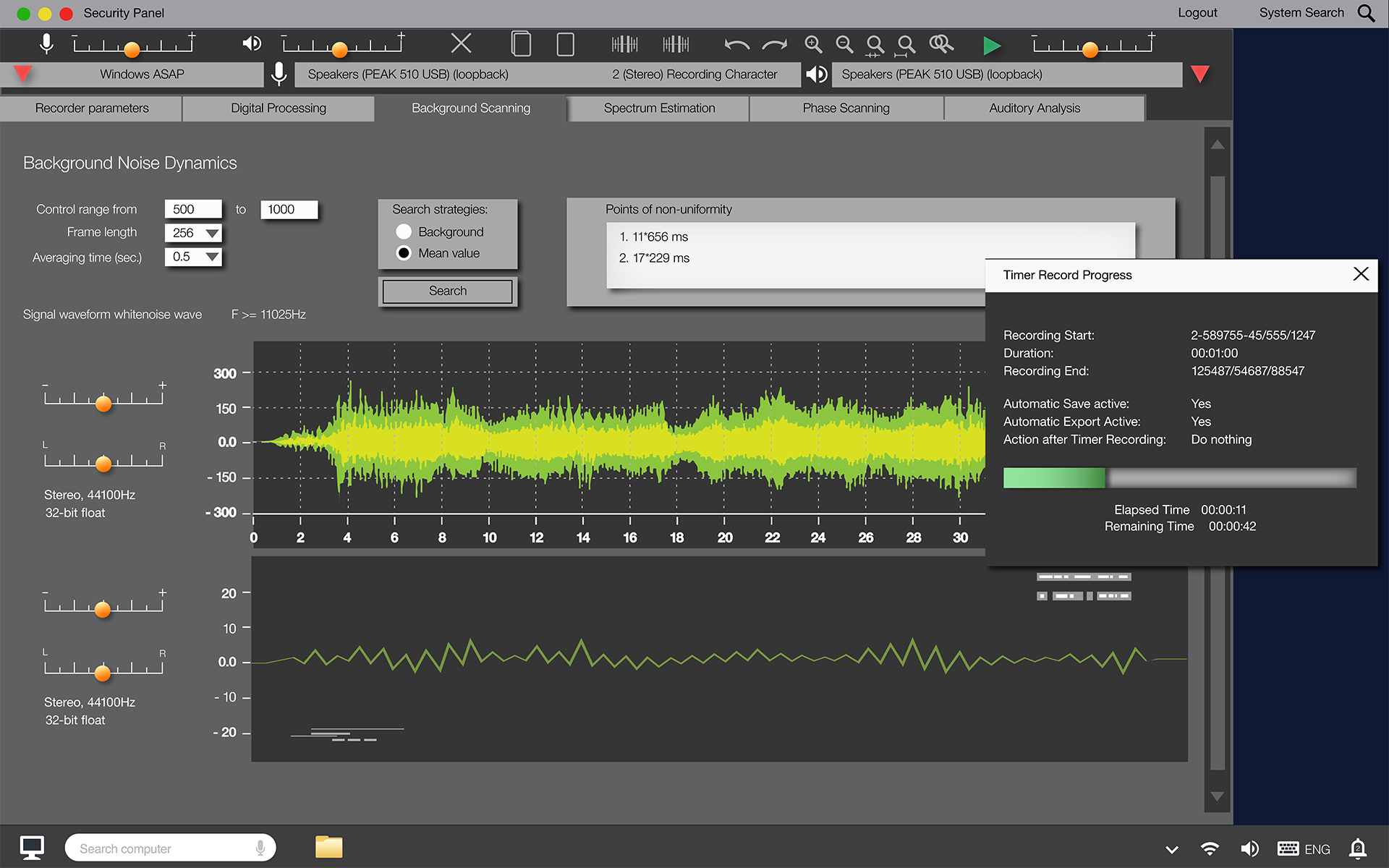
Task: Click the X cut icon in toolbar
Action: coord(461,43)
